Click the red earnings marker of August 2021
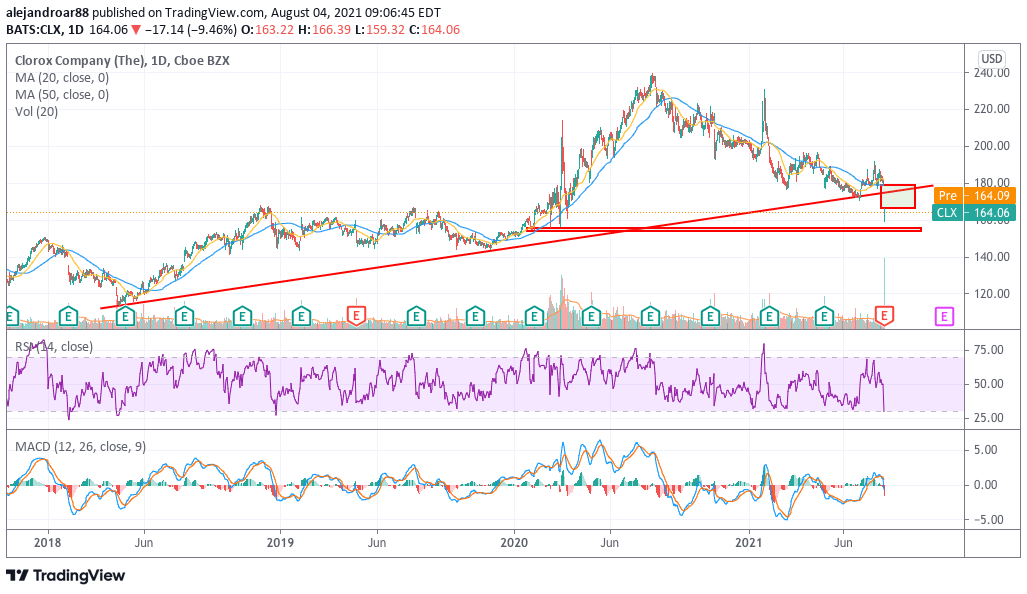1027x594 pixels. 884,316
